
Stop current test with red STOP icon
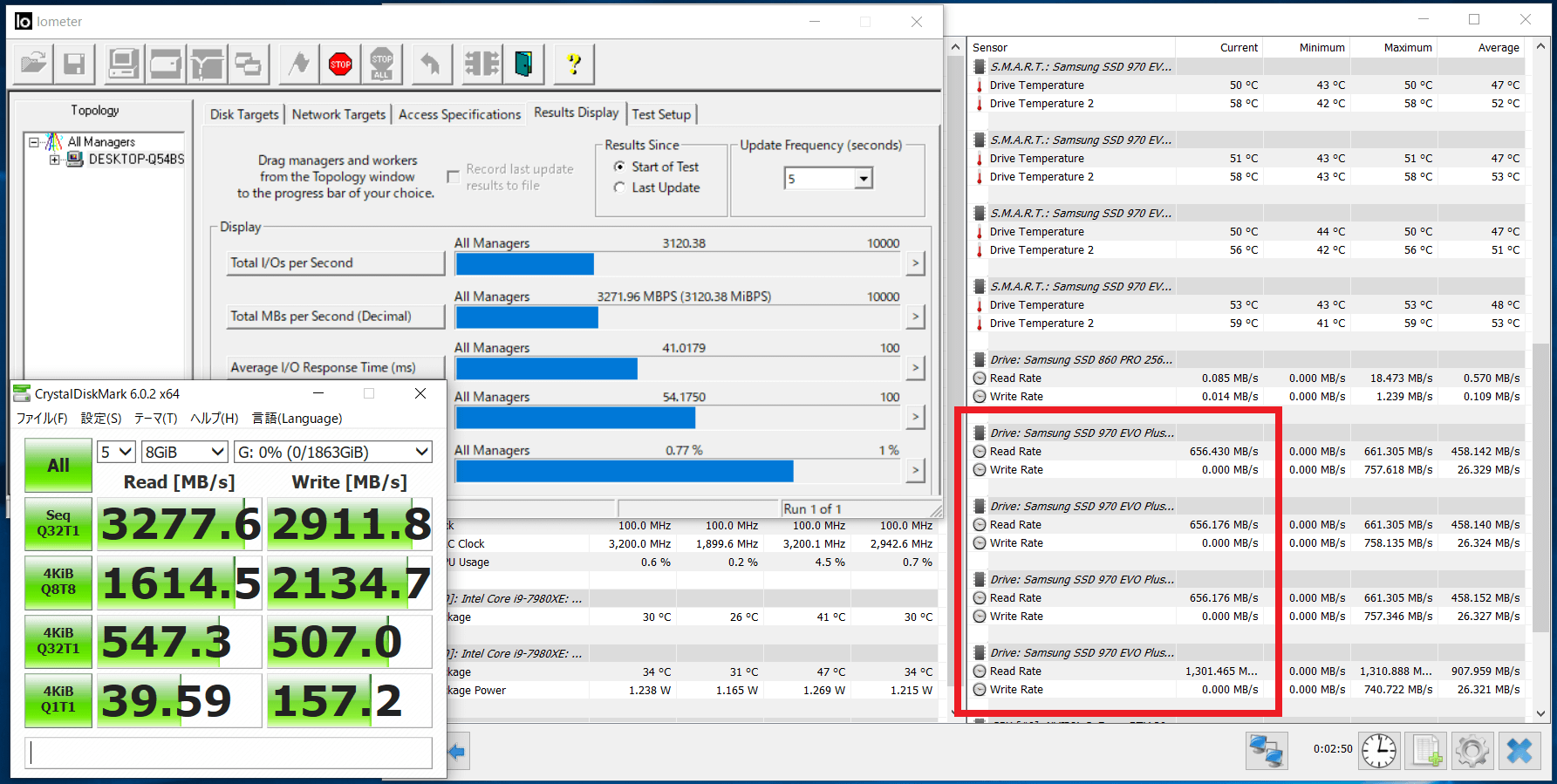[340, 64]
